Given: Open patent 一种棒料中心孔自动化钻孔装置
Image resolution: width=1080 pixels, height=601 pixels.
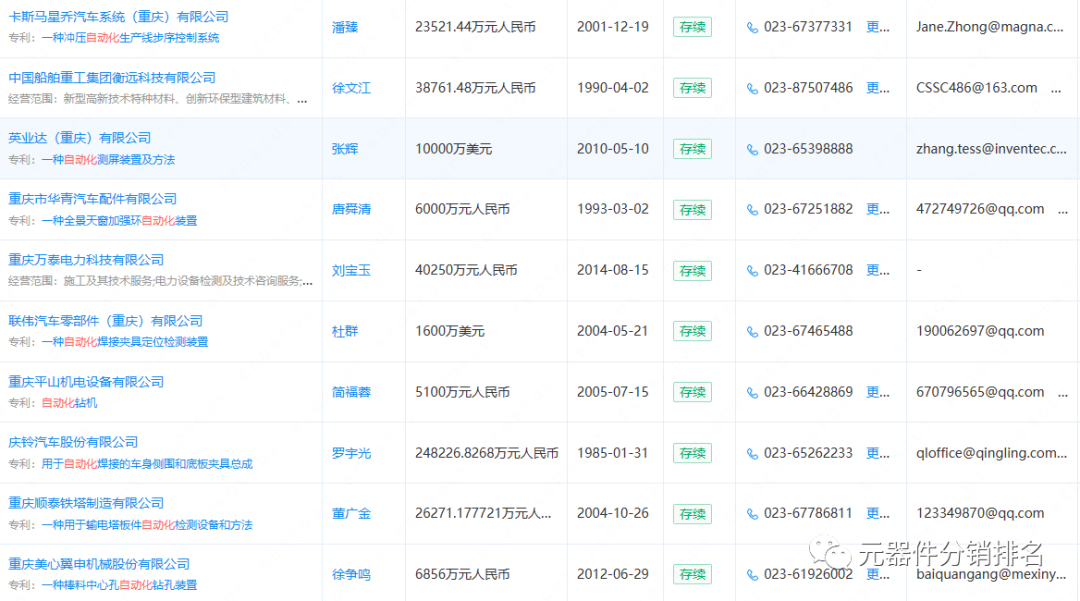Looking at the screenshot, I should pyautogui.click(x=119, y=585).
